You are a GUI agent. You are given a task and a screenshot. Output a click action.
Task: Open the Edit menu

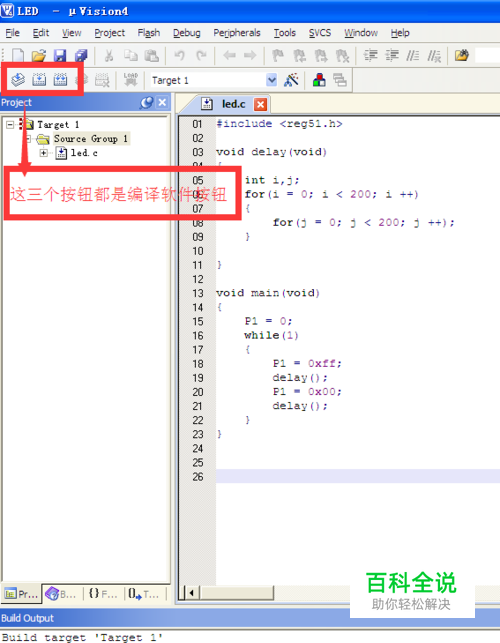coord(41,33)
